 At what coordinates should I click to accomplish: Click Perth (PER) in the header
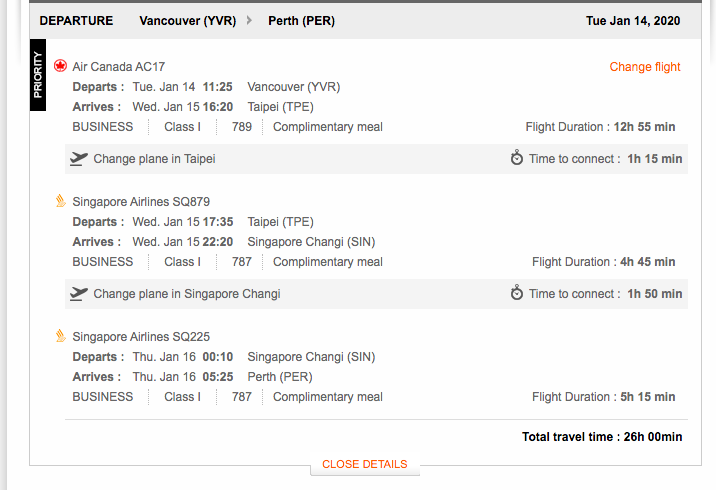(x=301, y=21)
